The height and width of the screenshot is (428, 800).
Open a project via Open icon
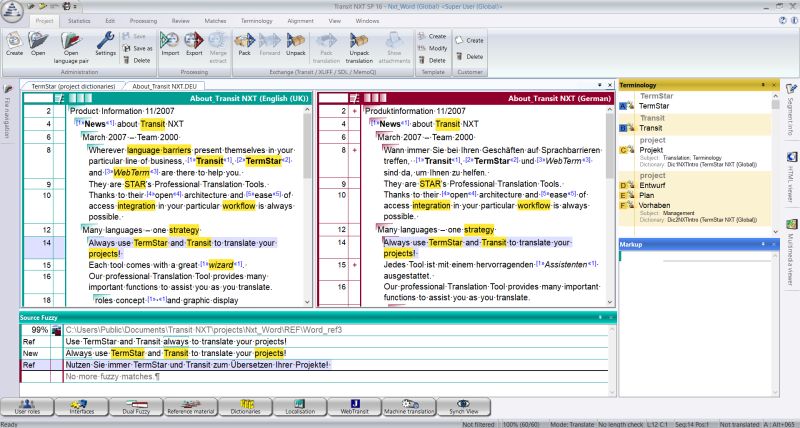38,44
